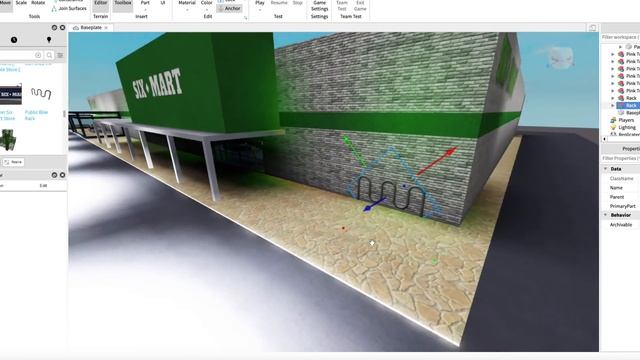This screenshot has height=360, width=640.
Task: Switch to the Toolbox lightbulb tab
Action: (49, 40)
